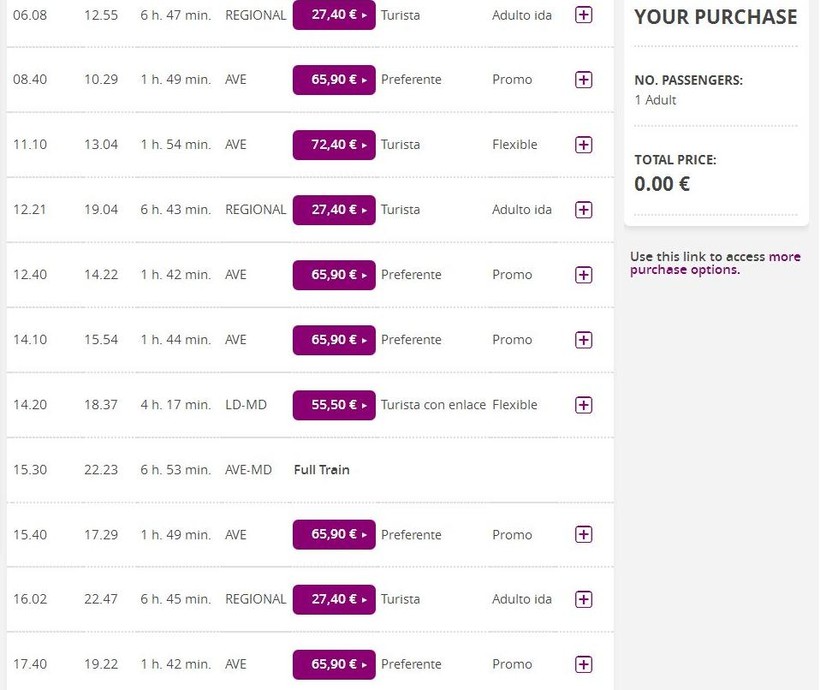
Task: Select the 72,40 € Turista Flexible fare
Action: point(334,145)
